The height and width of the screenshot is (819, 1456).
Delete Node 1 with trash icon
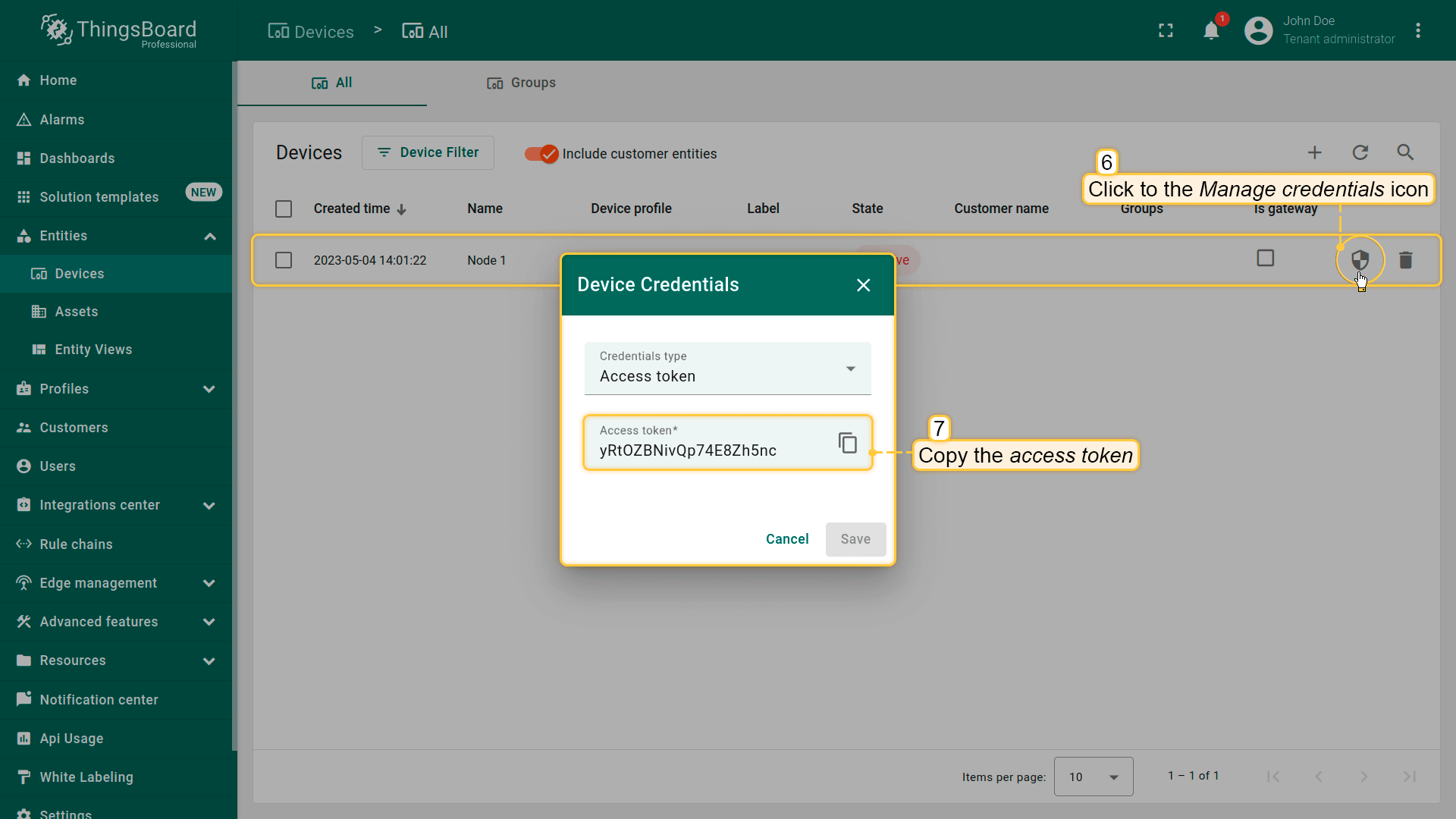[1405, 260]
